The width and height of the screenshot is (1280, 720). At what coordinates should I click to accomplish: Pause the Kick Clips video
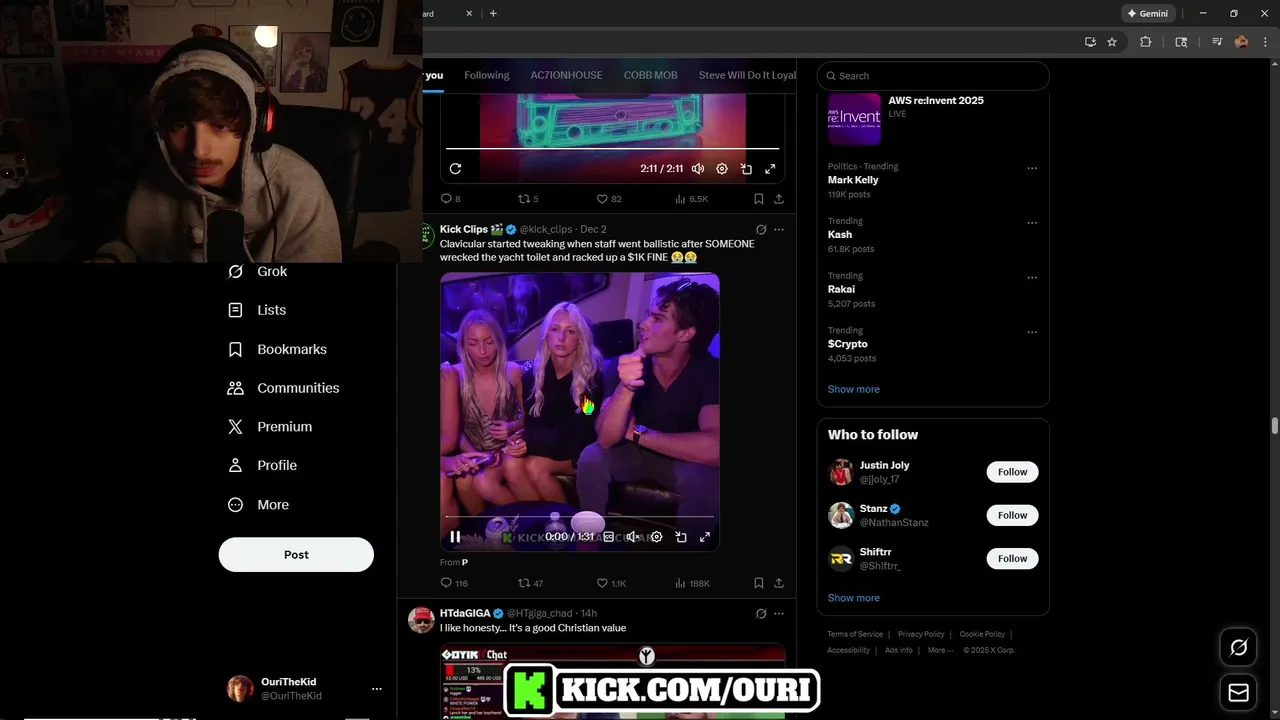pyautogui.click(x=455, y=537)
